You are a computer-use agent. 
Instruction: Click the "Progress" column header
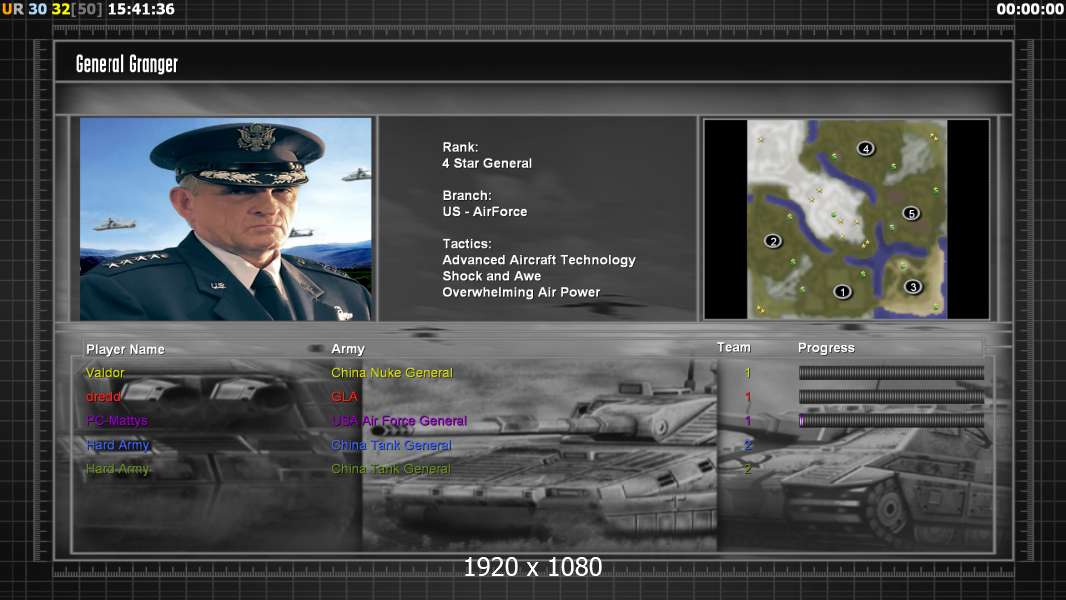pos(826,348)
